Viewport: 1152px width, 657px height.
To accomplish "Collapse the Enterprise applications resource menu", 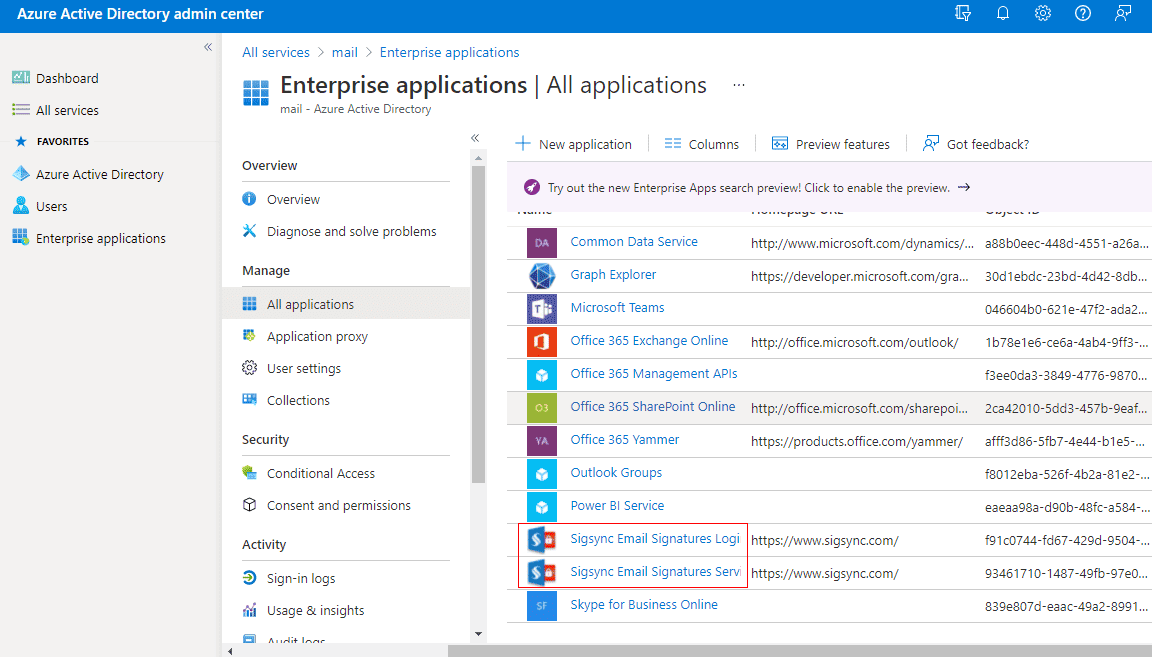I will (475, 138).
